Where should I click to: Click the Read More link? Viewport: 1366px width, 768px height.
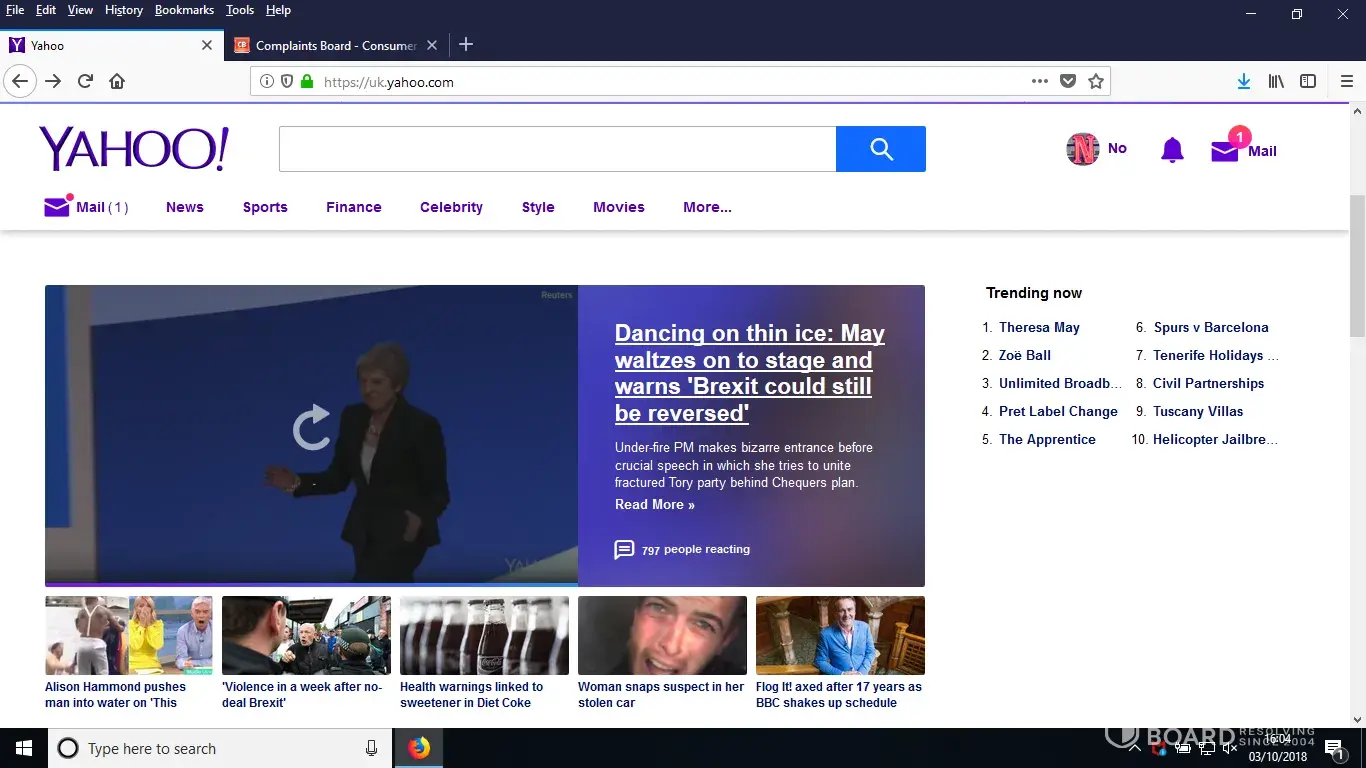point(654,504)
